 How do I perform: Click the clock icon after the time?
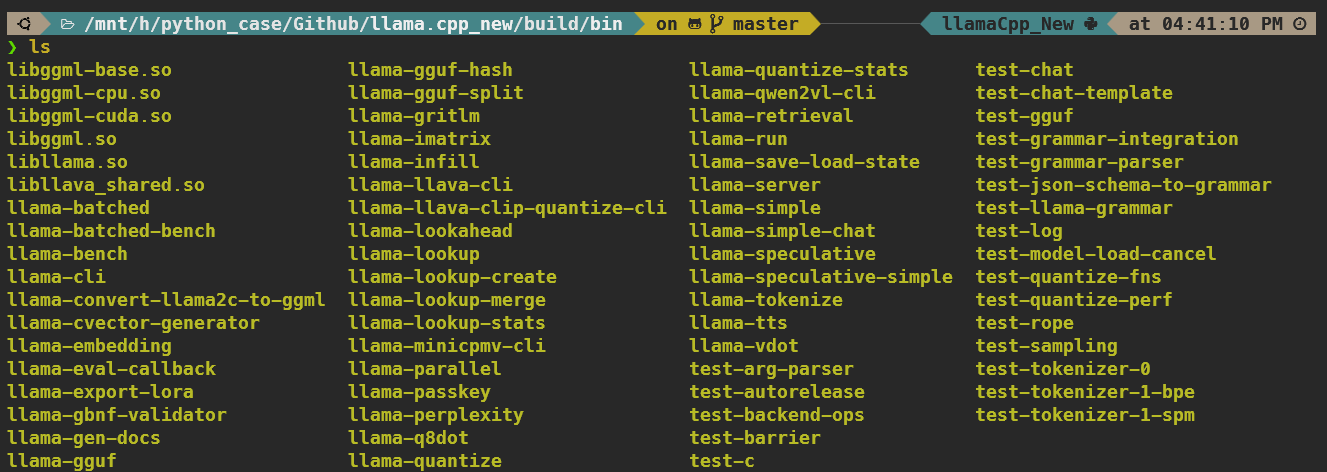pyautogui.click(x=1299, y=23)
